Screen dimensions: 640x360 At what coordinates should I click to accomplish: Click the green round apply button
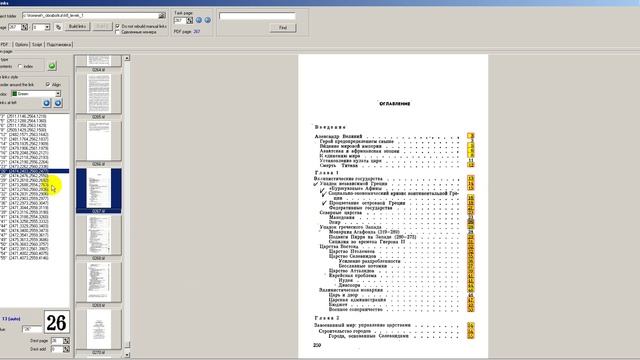click(x=52, y=66)
